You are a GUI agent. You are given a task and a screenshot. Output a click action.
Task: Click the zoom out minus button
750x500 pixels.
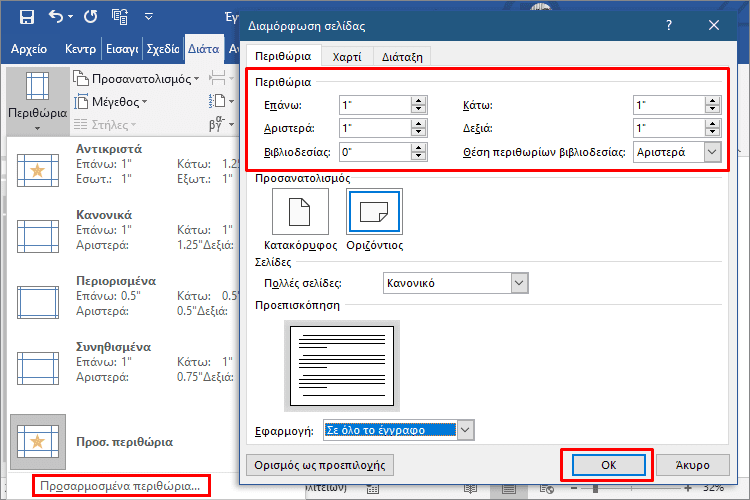pyautogui.click(x=574, y=488)
